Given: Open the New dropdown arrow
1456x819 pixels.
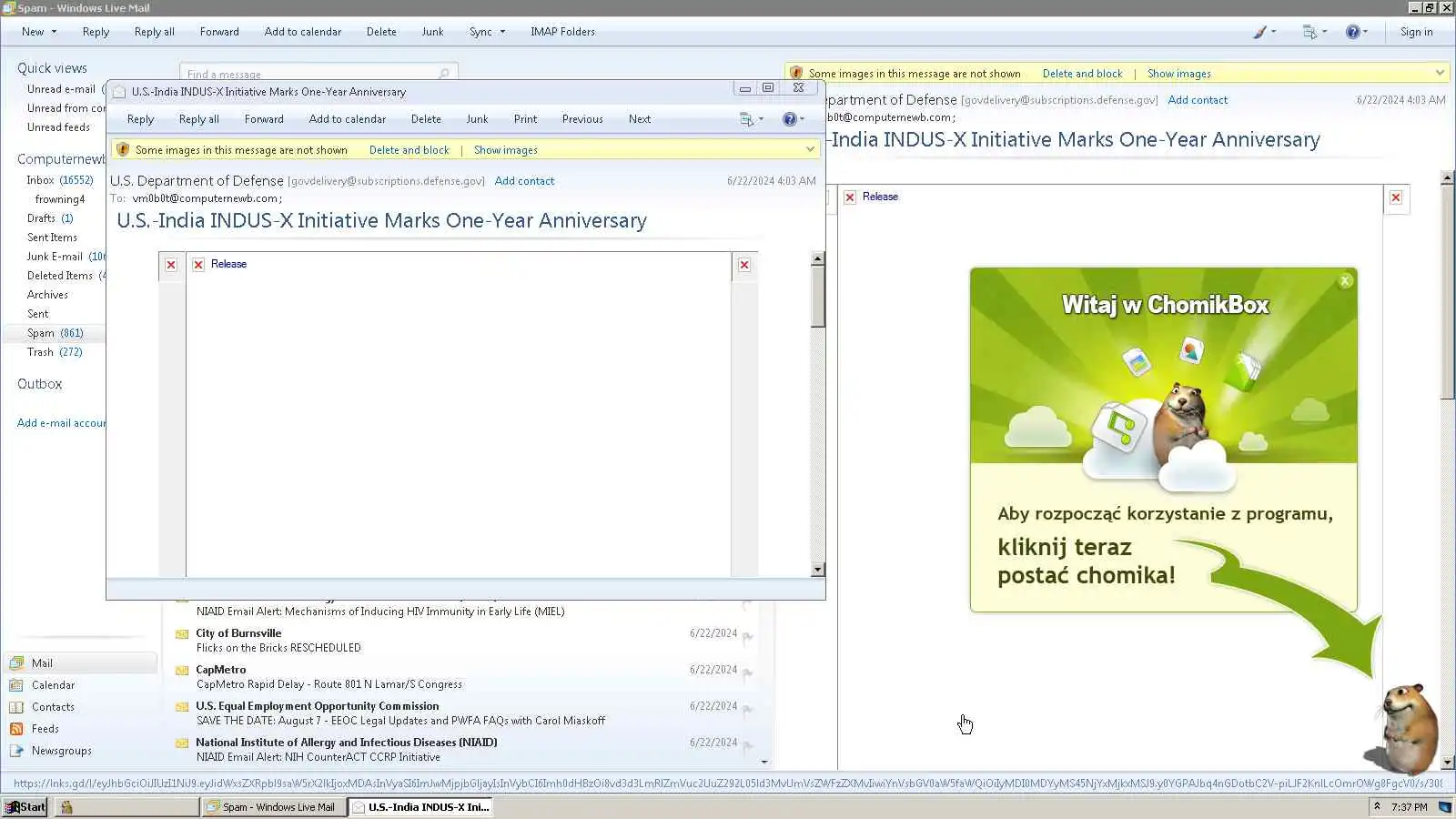Looking at the screenshot, I should [x=54, y=32].
